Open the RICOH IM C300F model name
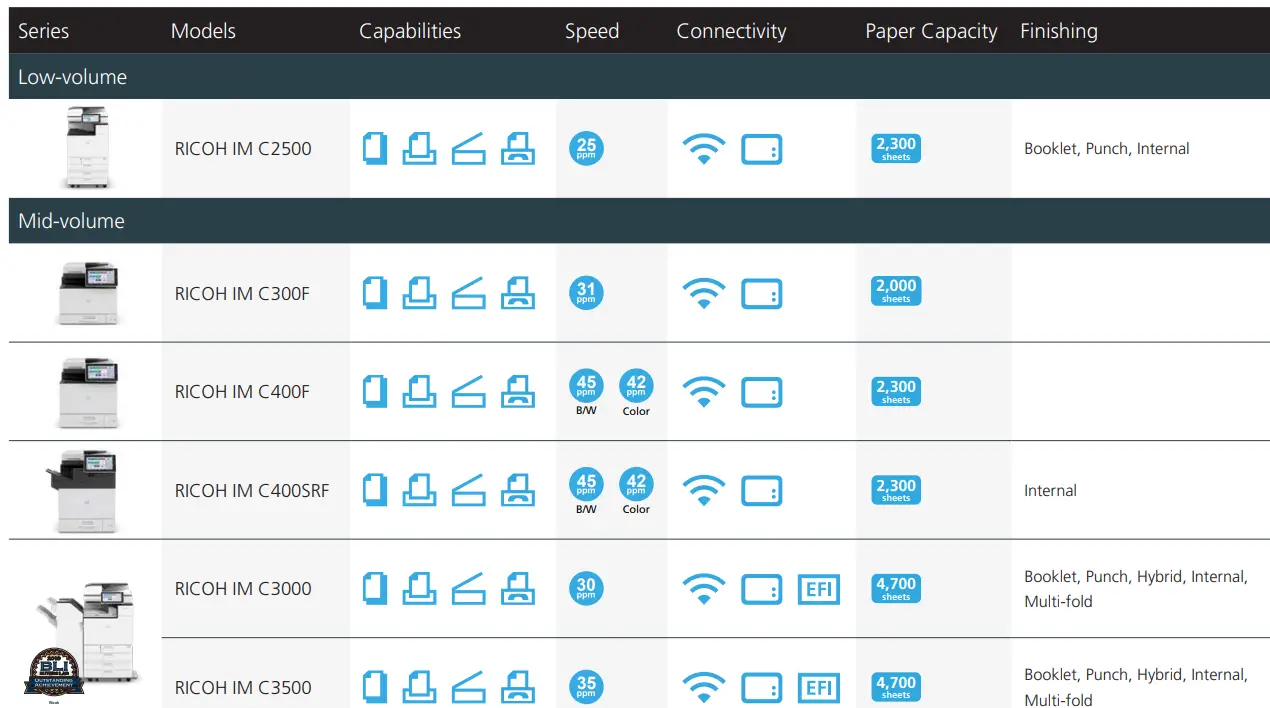 pyautogui.click(x=242, y=294)
